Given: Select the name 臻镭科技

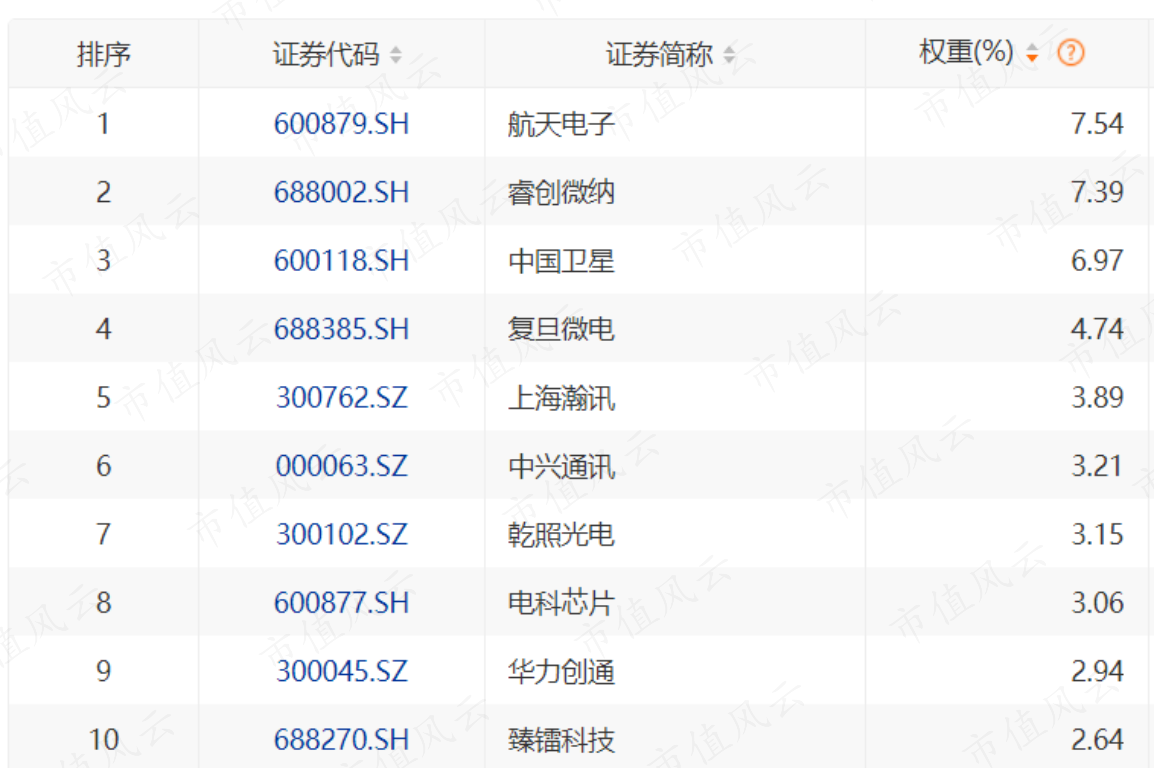Looking at the screenshot, I should pyautogui.click(x=561, y=740).
